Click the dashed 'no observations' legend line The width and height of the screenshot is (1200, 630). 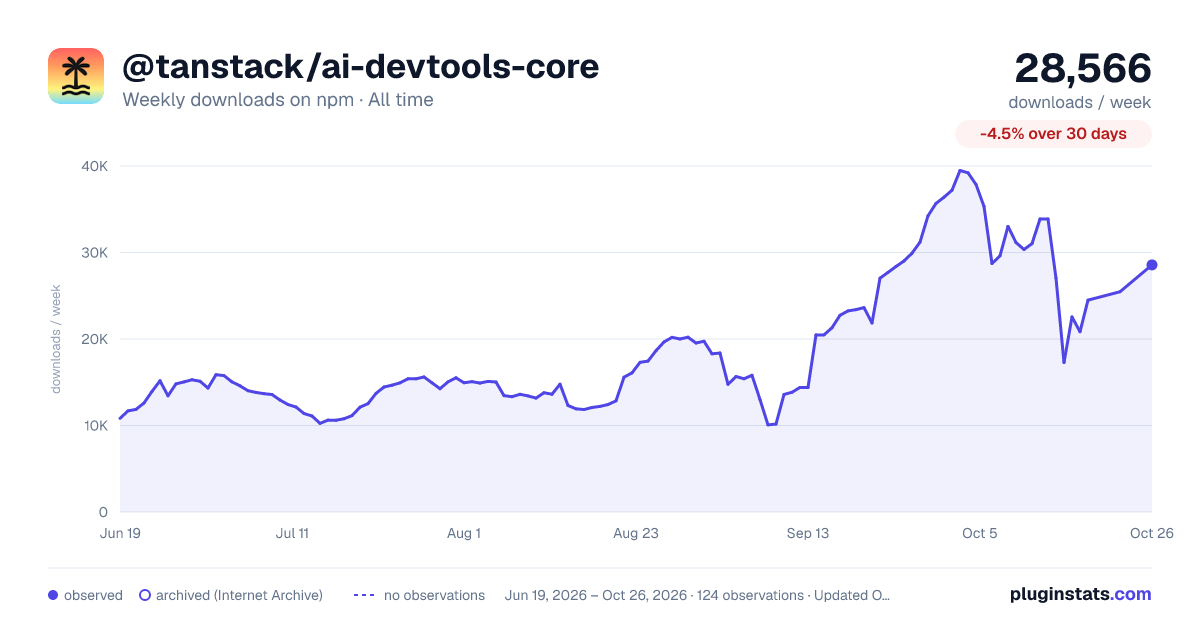(364, 595)
